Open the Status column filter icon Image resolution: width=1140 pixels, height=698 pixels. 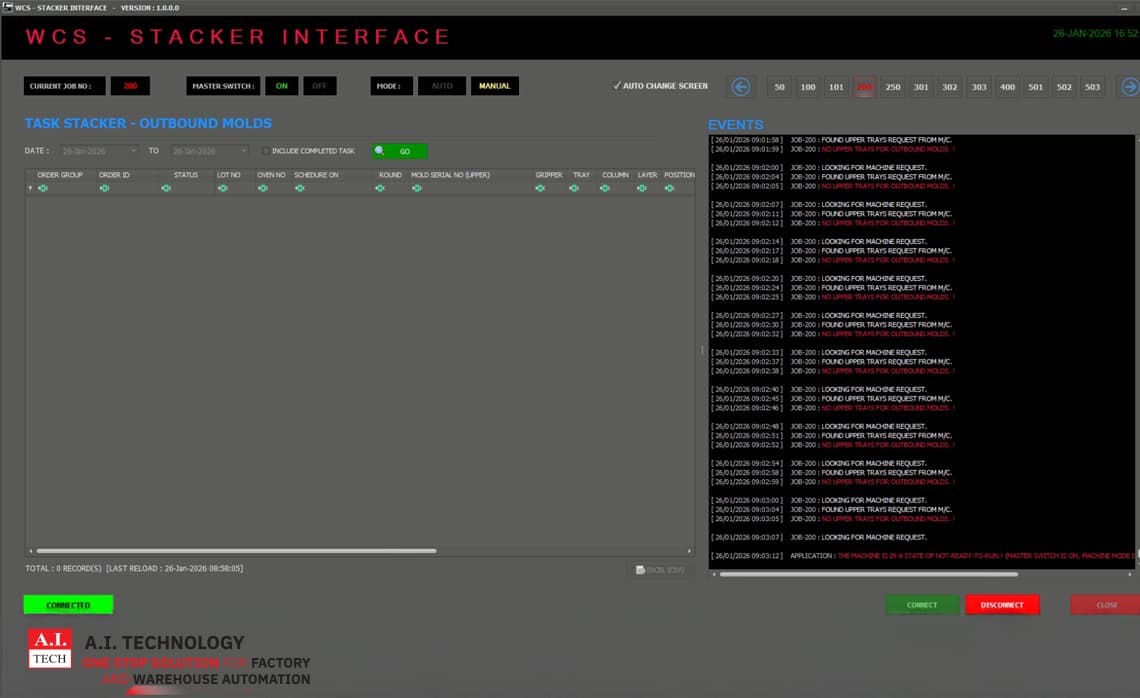point(166,188)
